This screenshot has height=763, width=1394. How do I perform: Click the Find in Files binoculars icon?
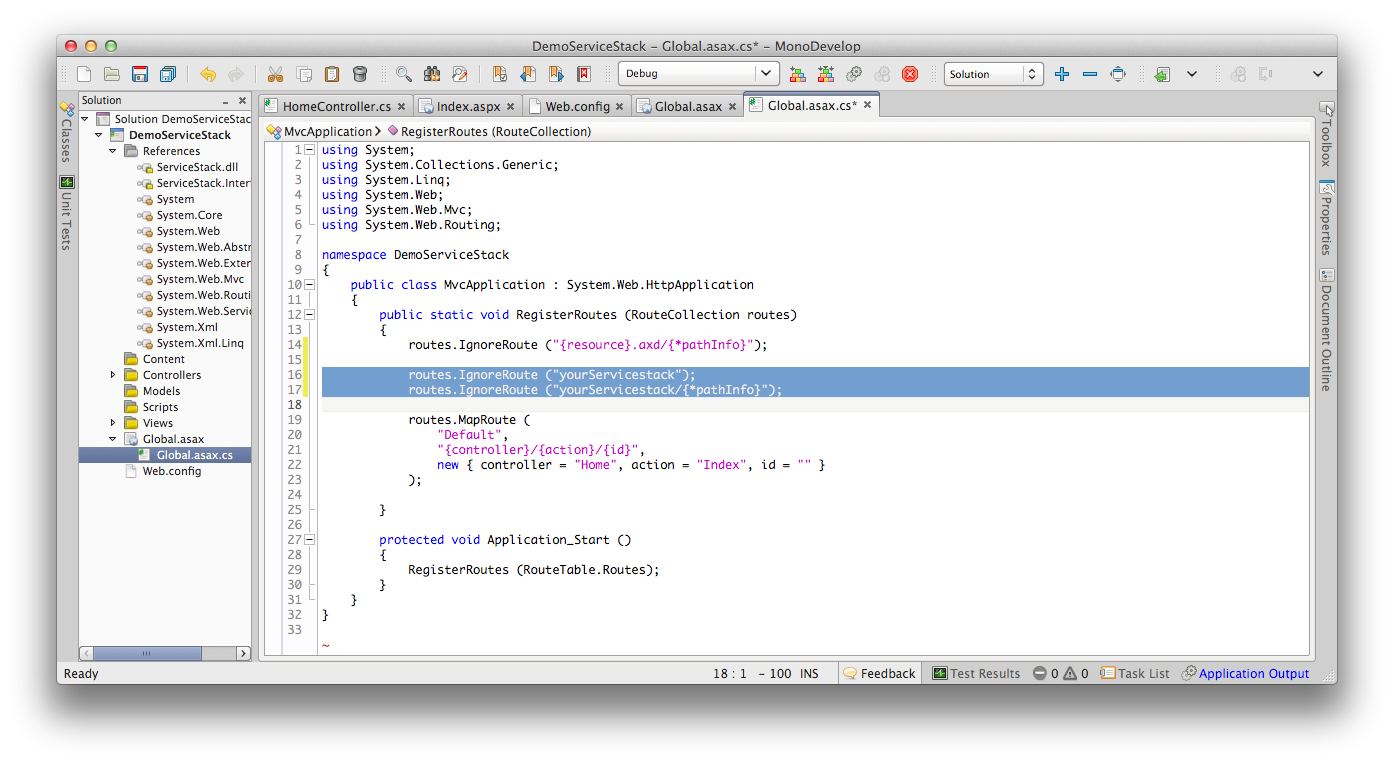(x=432, y=74)
